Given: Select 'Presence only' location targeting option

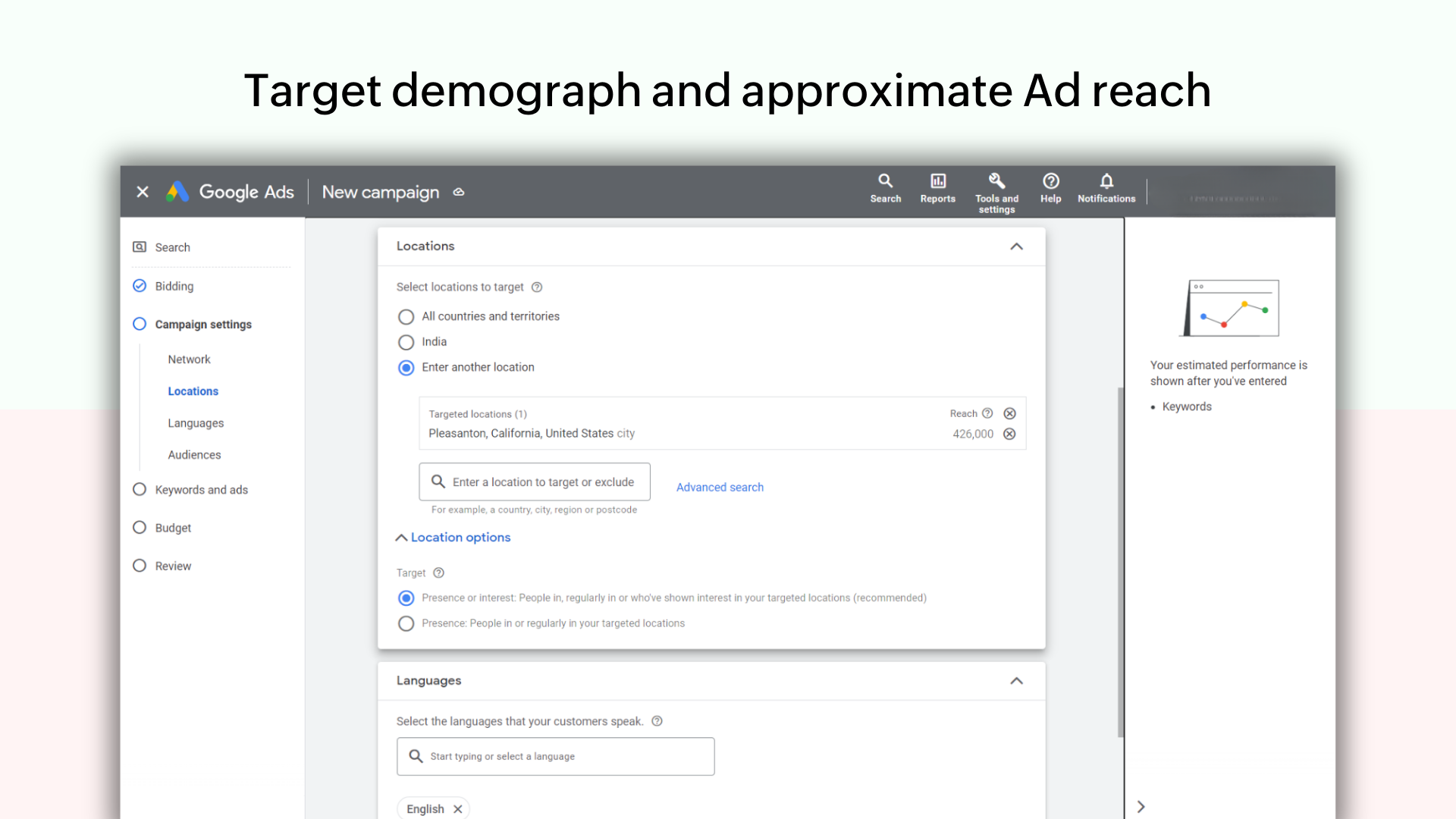Looking at the screenshot, I should 406,622.
